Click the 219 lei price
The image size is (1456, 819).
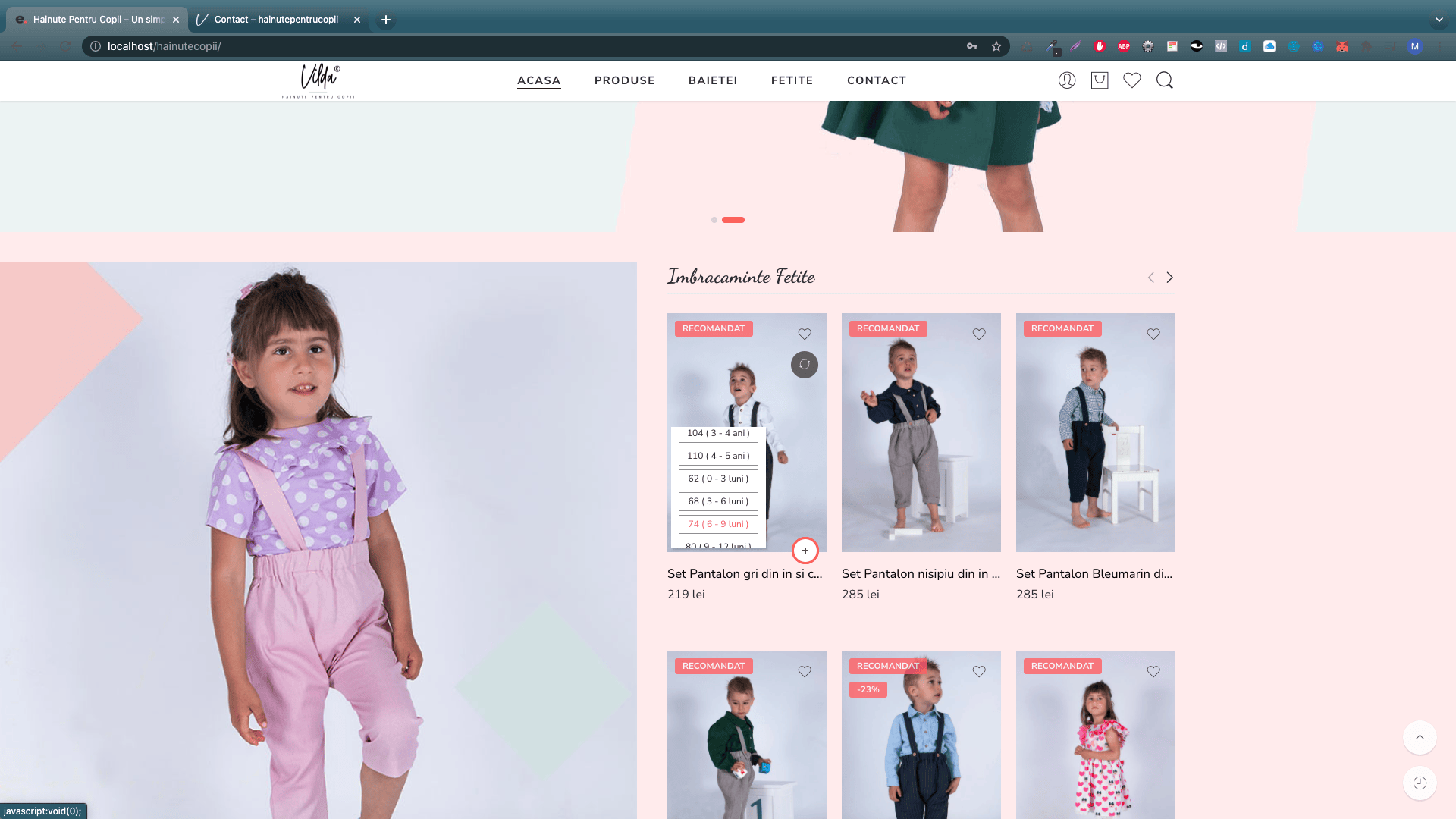[686, 595]
